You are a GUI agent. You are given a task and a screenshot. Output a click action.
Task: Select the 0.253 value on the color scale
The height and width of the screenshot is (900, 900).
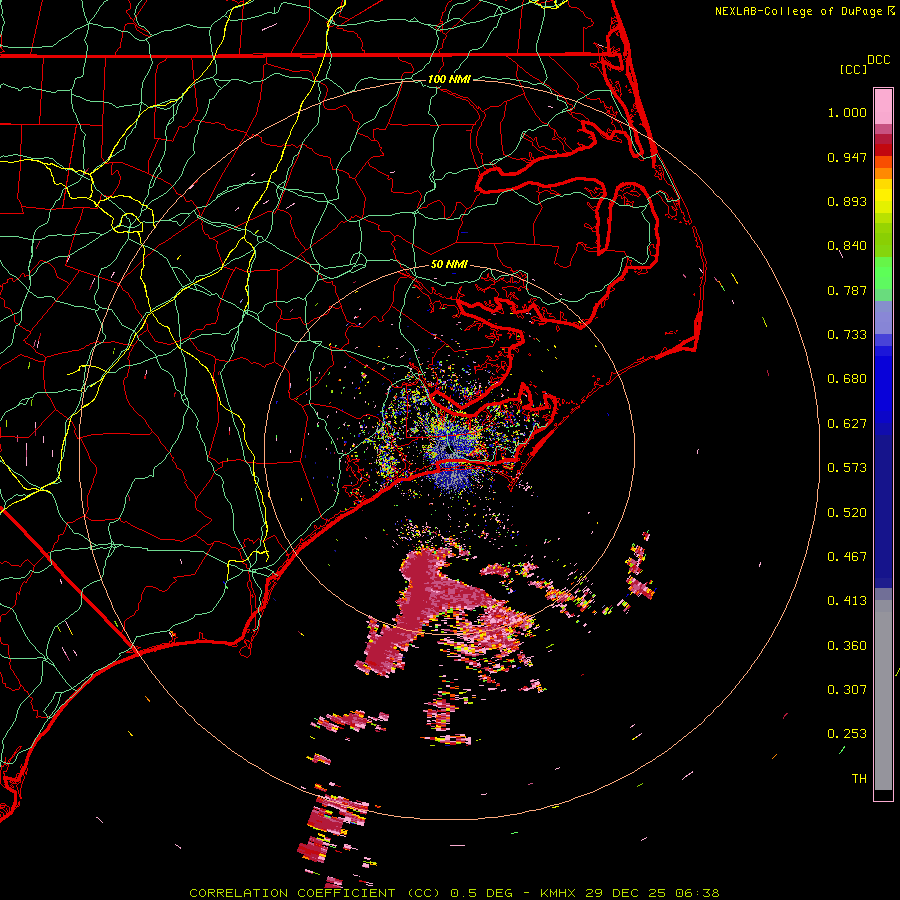click(x=847, y=734)
